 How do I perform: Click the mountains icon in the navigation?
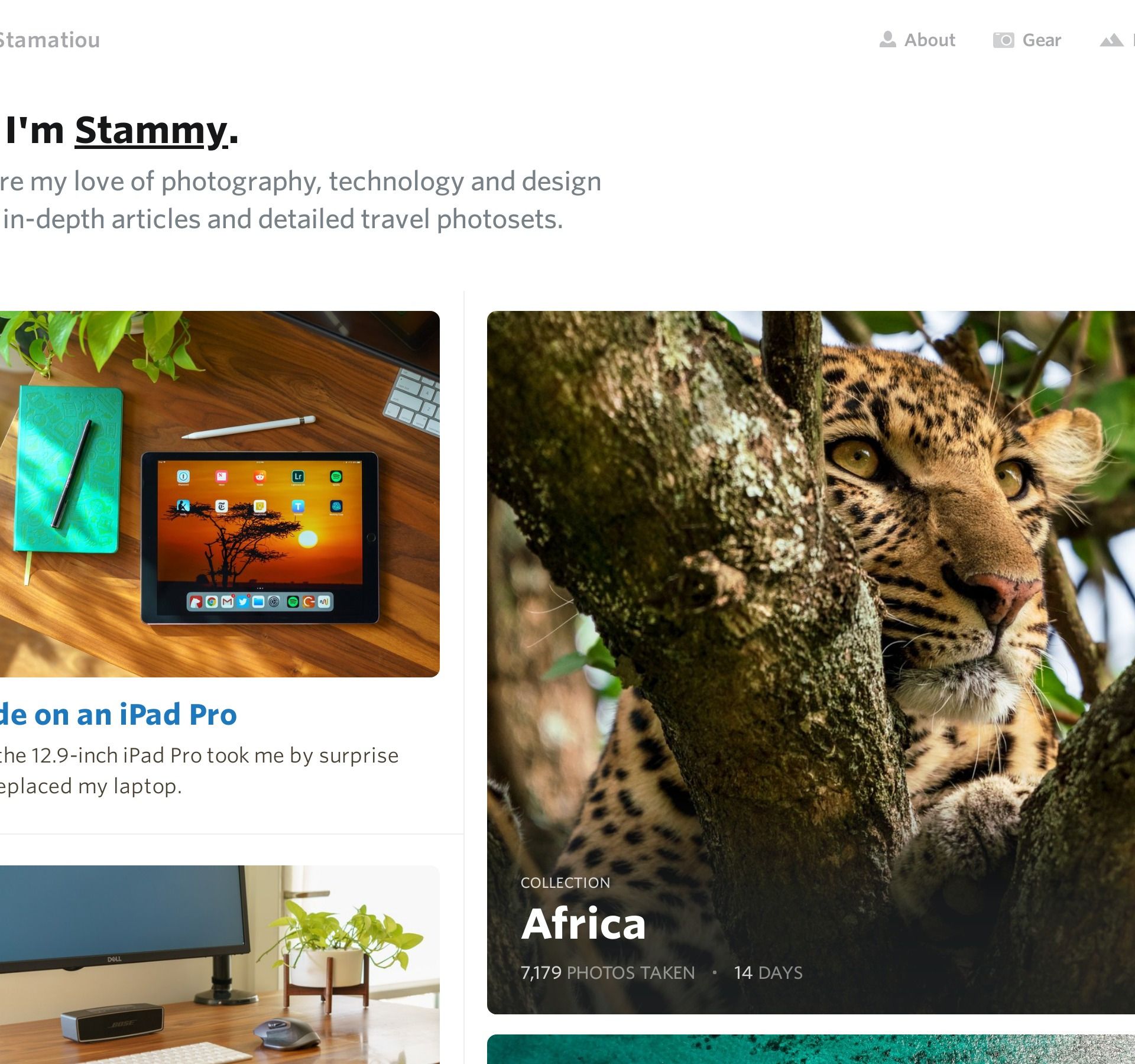tap(1111, 40)
